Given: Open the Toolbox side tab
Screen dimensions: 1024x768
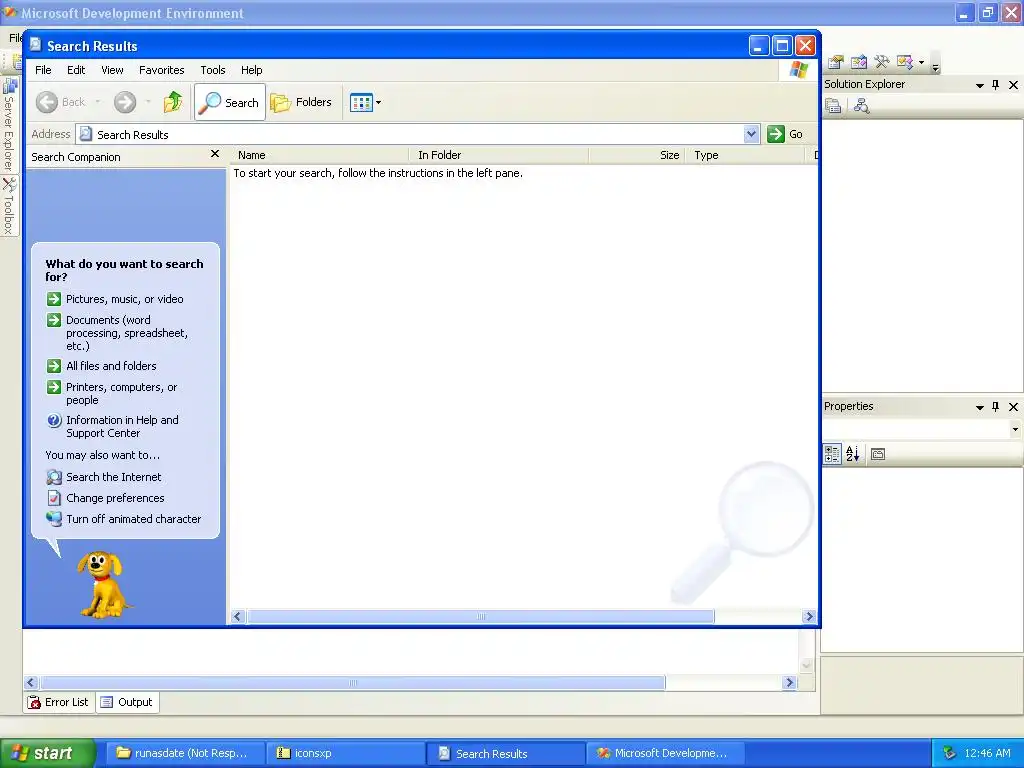Looking at the screenshot, I should (x=9, y=206).
